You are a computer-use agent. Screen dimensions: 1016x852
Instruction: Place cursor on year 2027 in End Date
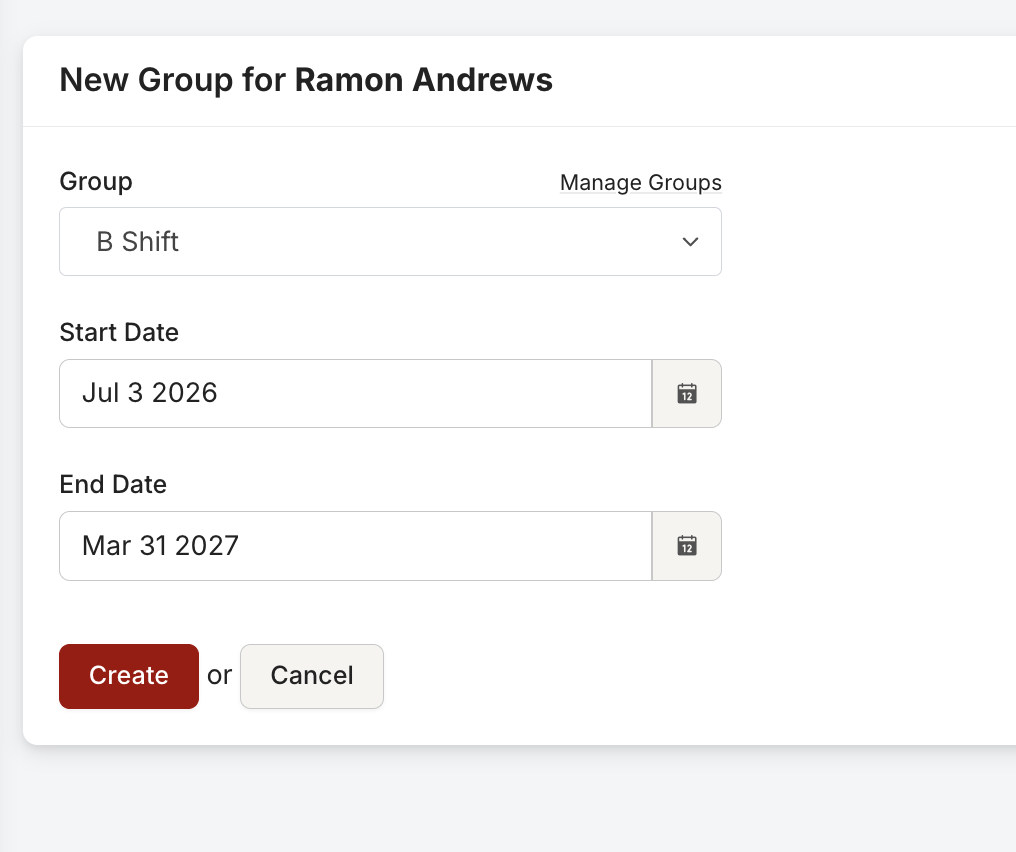tap(207, 546)
